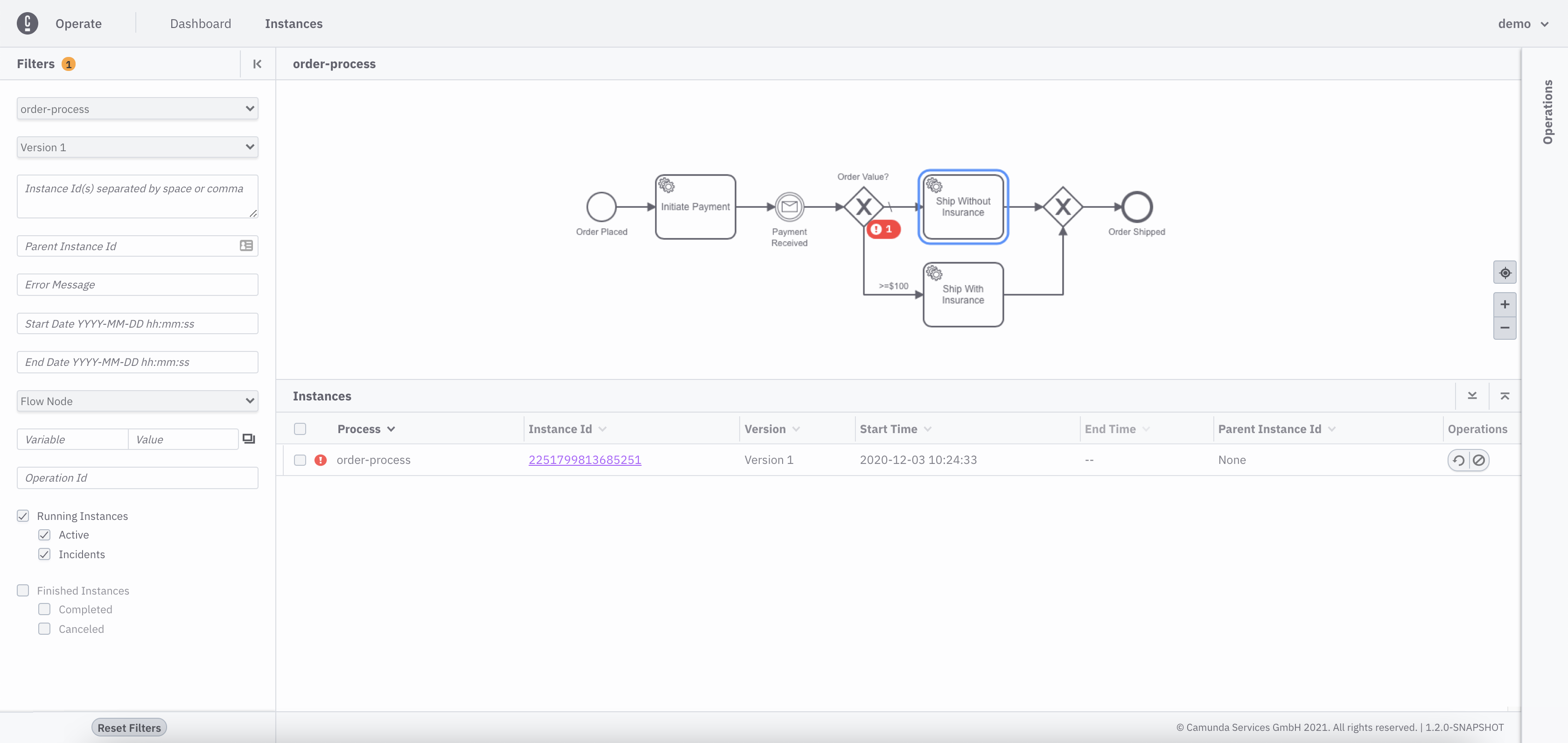Select all instances with the header checkbox

300,428
